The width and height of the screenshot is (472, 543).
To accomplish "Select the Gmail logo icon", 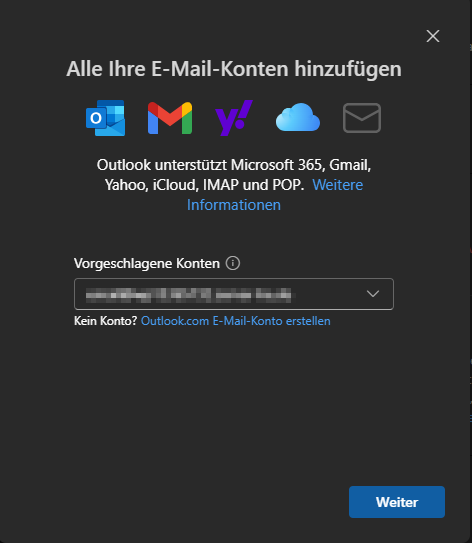I will (x=170, y=118).
